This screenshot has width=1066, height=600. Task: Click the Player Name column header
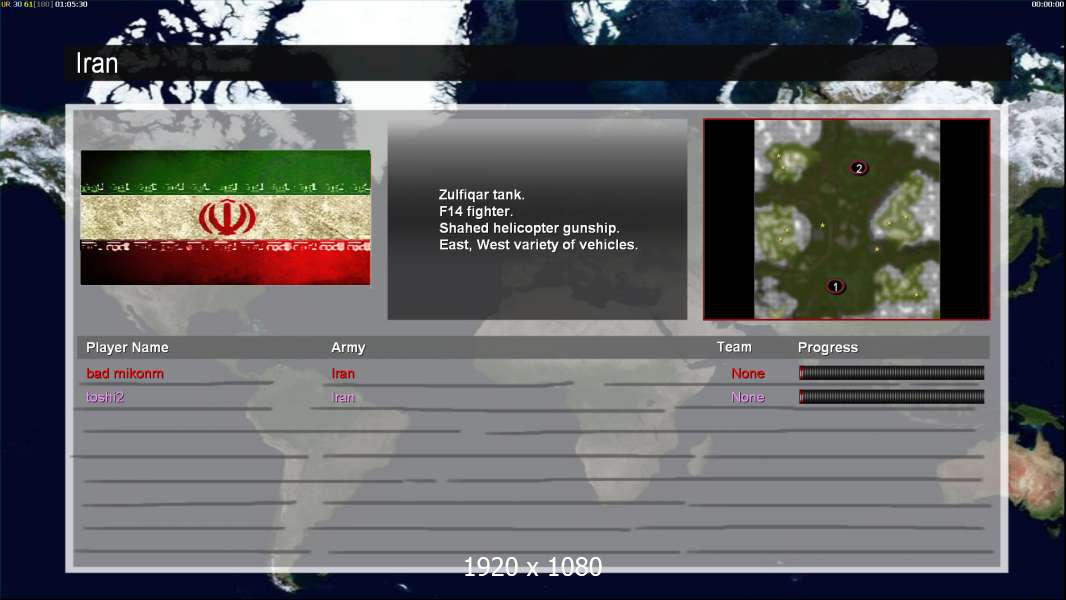coord(127,347)
